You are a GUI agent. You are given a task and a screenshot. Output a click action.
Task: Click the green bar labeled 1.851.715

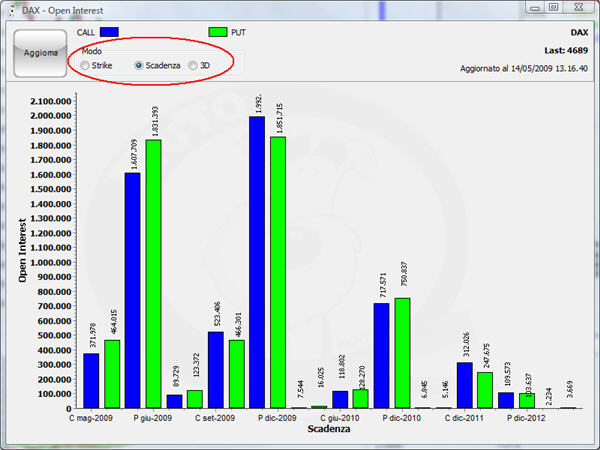278,272
